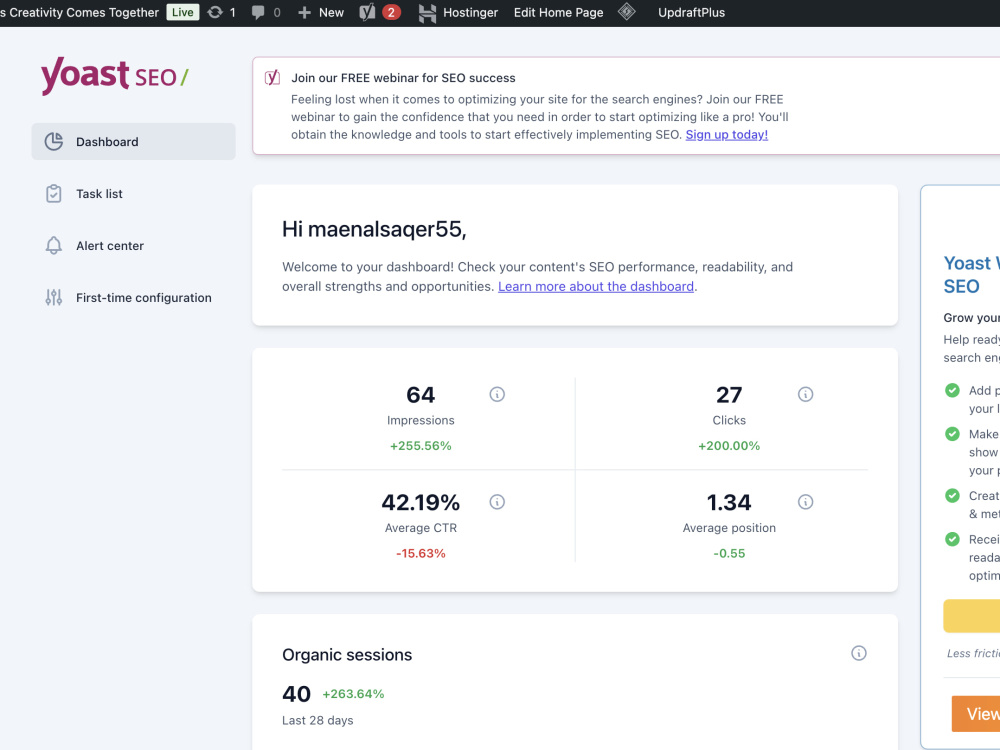This screenshot has height=750, width=1000.
Task: Click the First-time configuration sliders icon
Action: pyautogui.click(x=54, y=297)
